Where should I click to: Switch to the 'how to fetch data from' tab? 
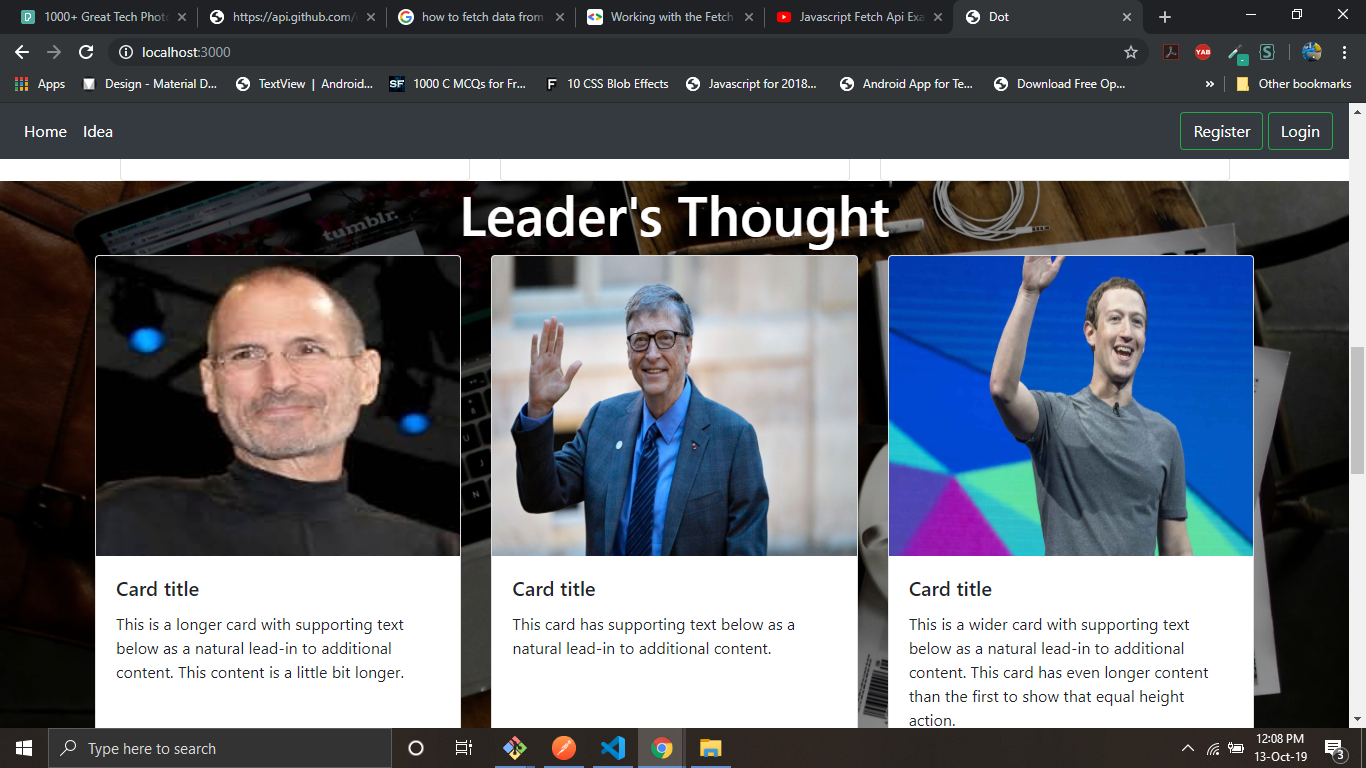coord(479,17)
